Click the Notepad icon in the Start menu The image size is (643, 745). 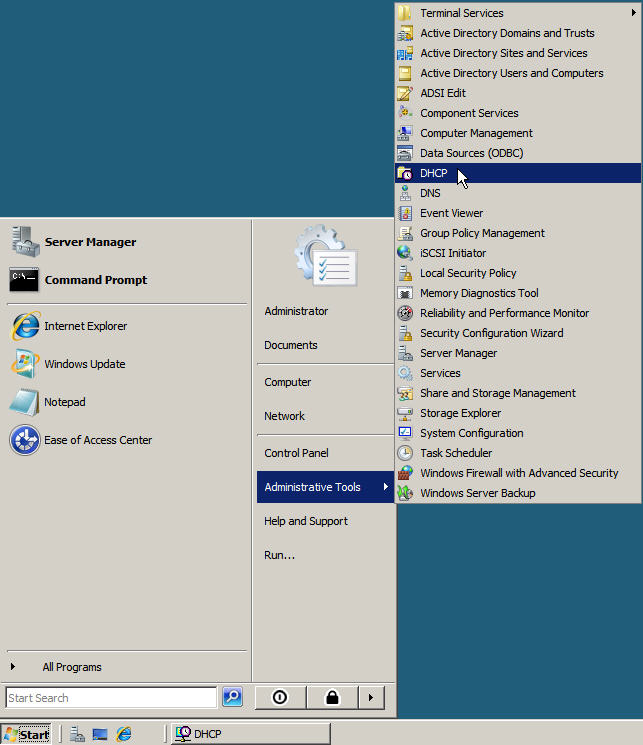(25, 402)
